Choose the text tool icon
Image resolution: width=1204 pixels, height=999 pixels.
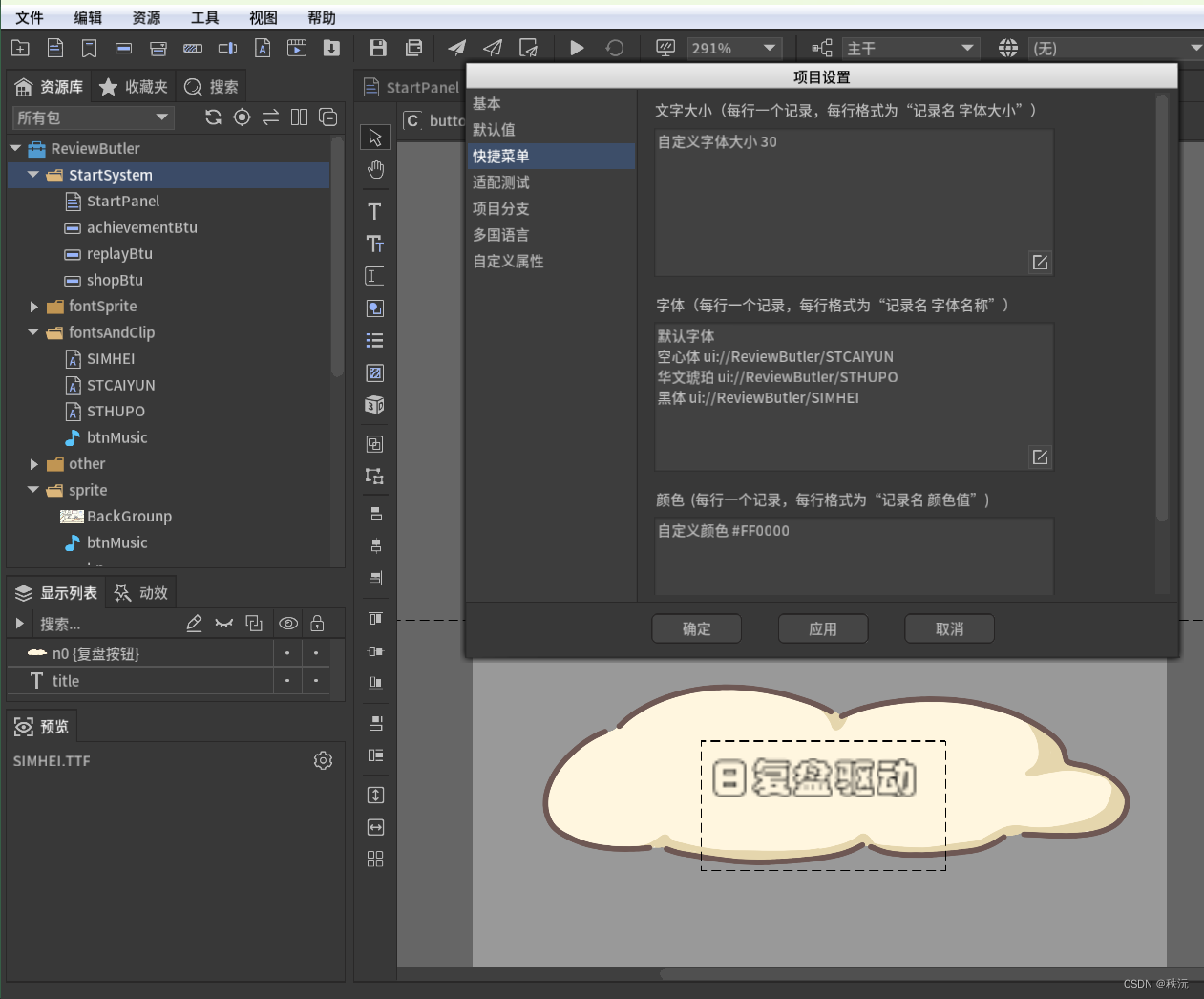pyautogui.click(x=374, y=211)
